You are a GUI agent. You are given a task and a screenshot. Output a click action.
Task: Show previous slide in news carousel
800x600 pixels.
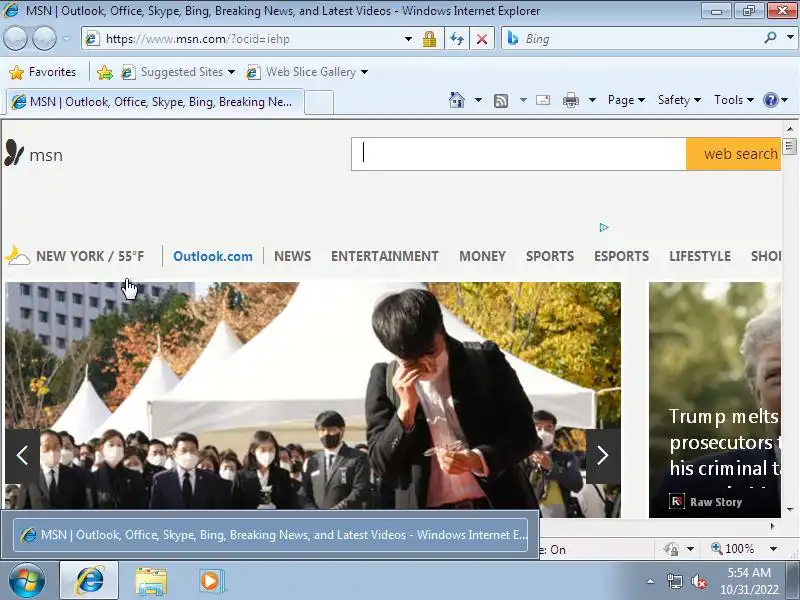click(x=22, y=456)
